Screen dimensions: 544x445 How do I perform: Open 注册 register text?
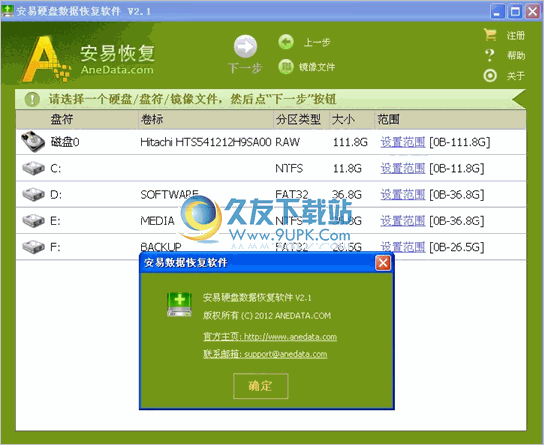tap(516, 35)
